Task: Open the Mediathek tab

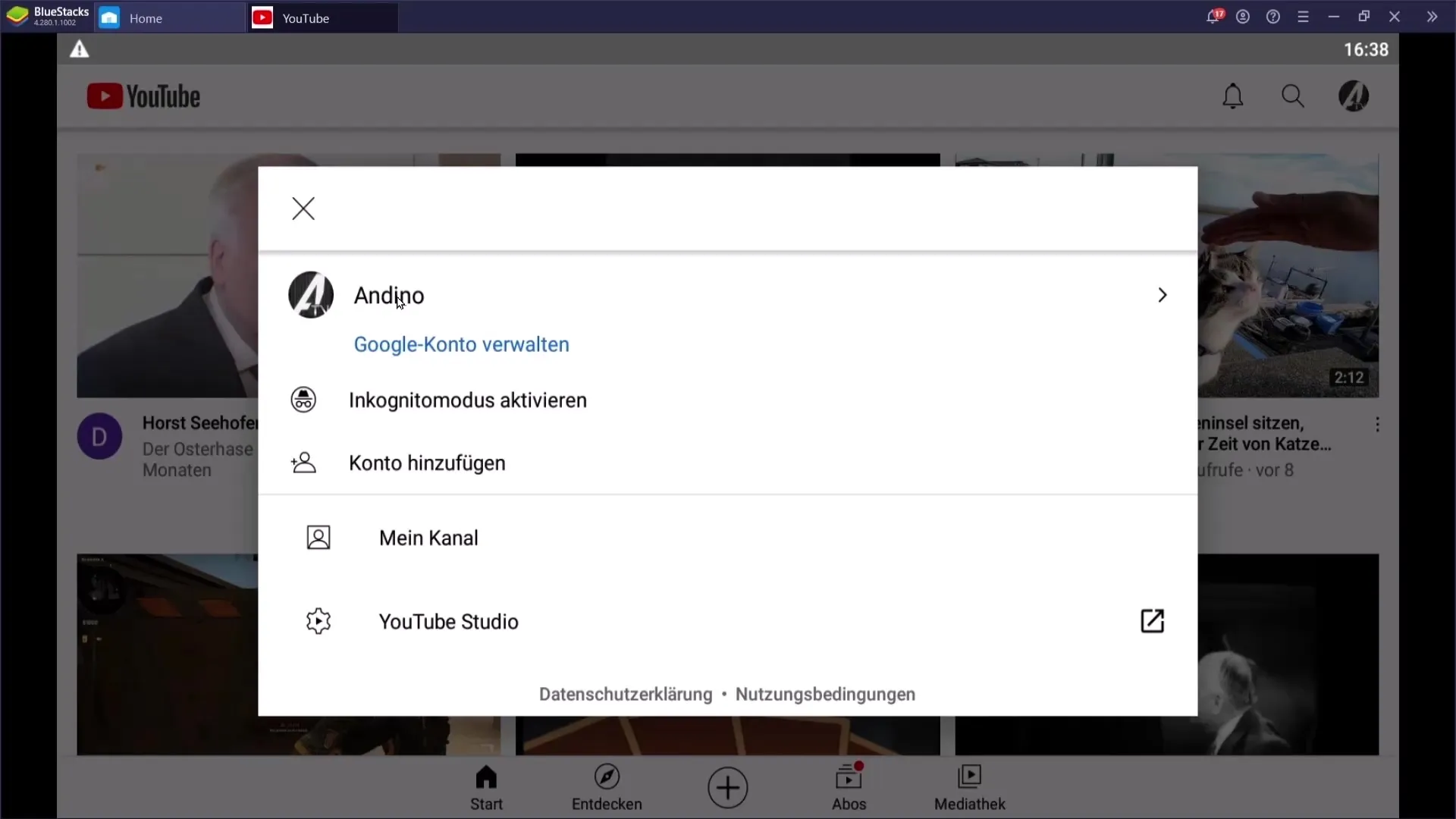Action: pos(970,788)
